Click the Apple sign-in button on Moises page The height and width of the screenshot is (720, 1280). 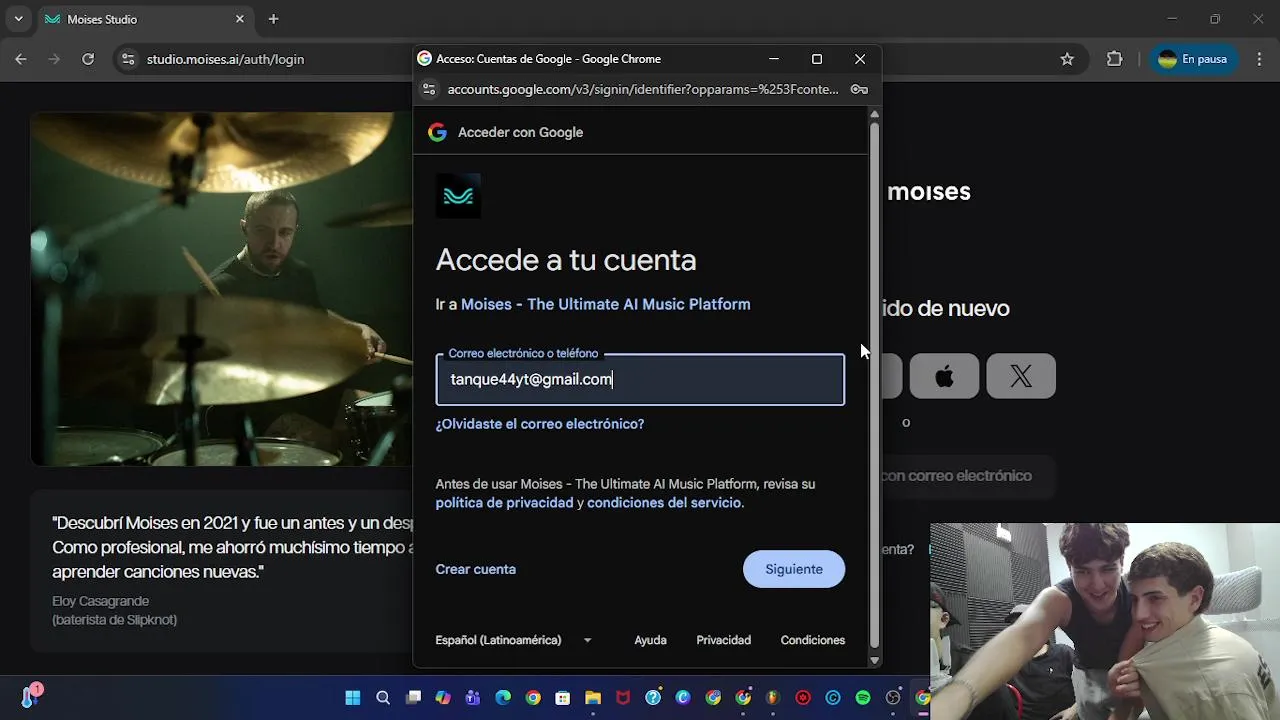click(x=944, y=376)
